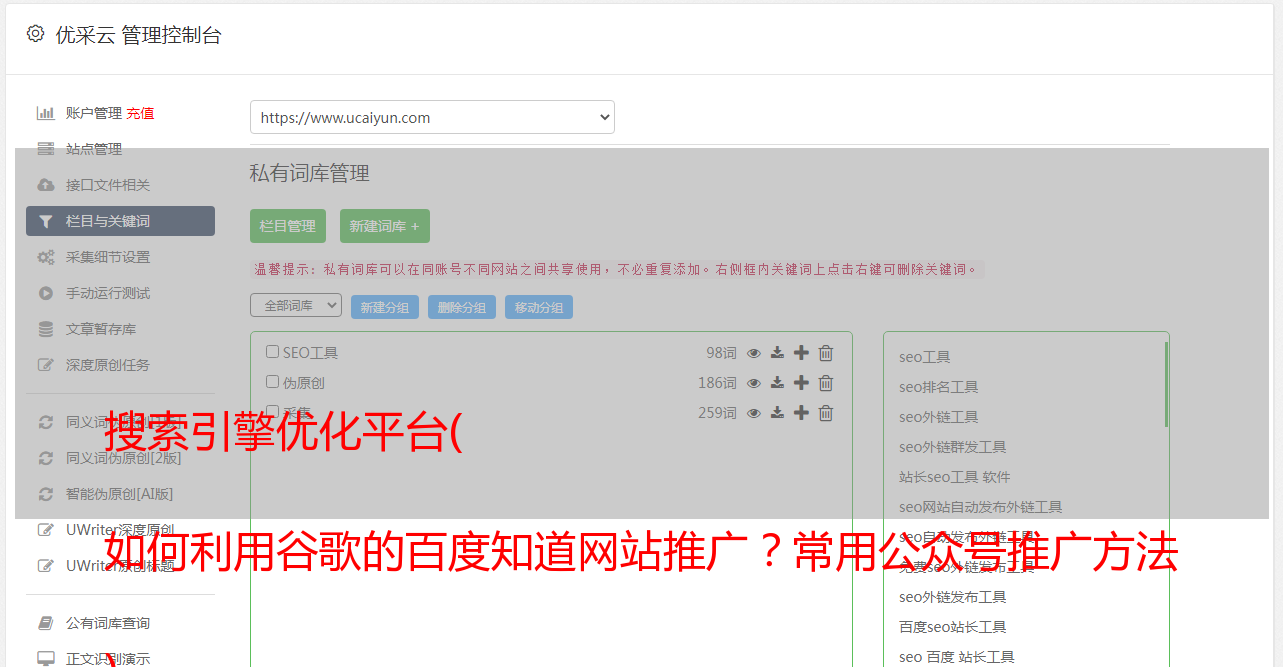Select keyword seo 百度 站长工具

(956, 657)
